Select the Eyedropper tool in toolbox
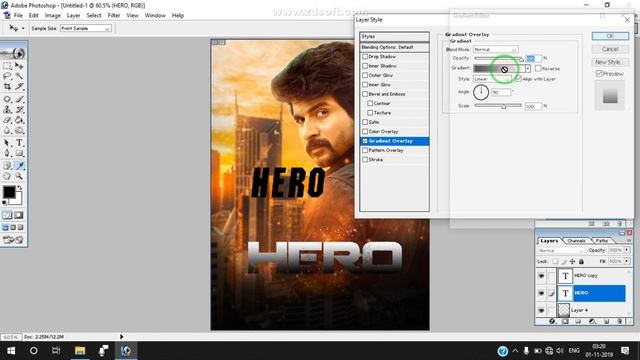 [x=19, y=165]
